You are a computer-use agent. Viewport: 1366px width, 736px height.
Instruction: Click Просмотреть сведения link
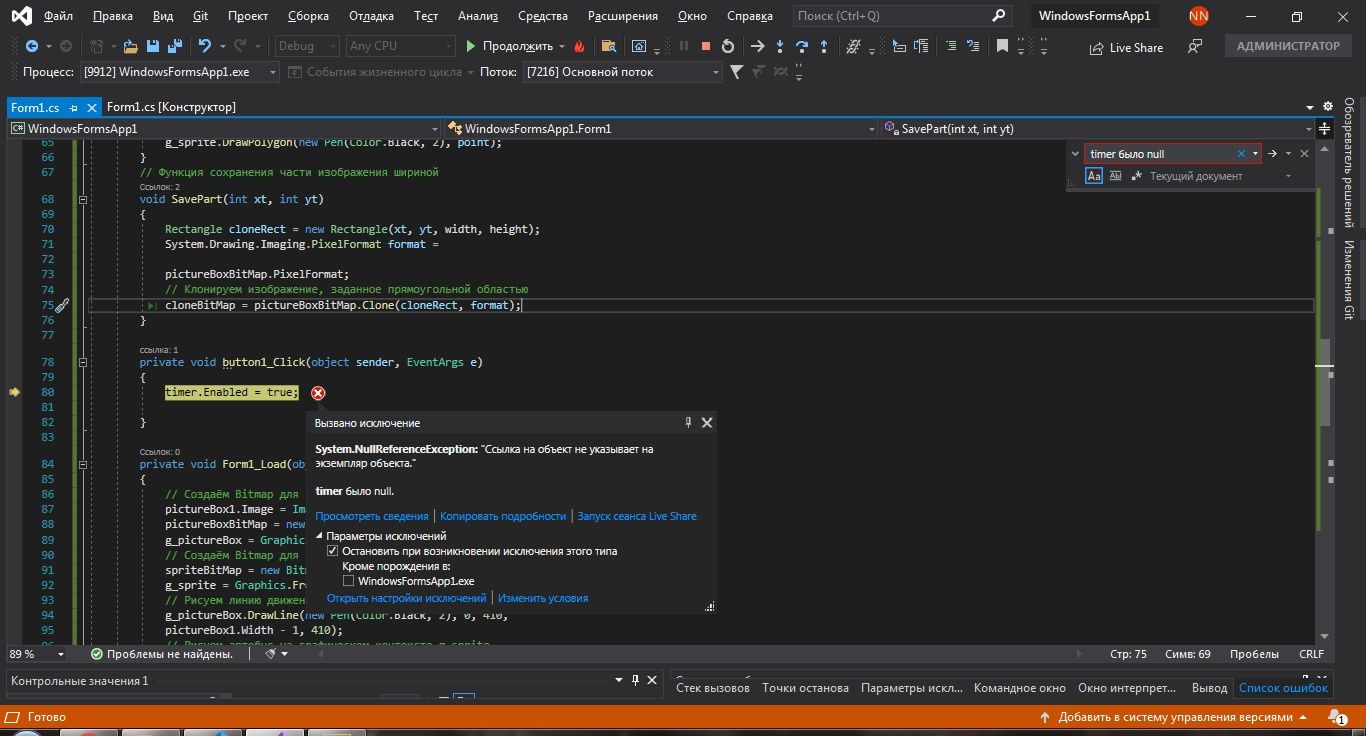click(372, 516)
